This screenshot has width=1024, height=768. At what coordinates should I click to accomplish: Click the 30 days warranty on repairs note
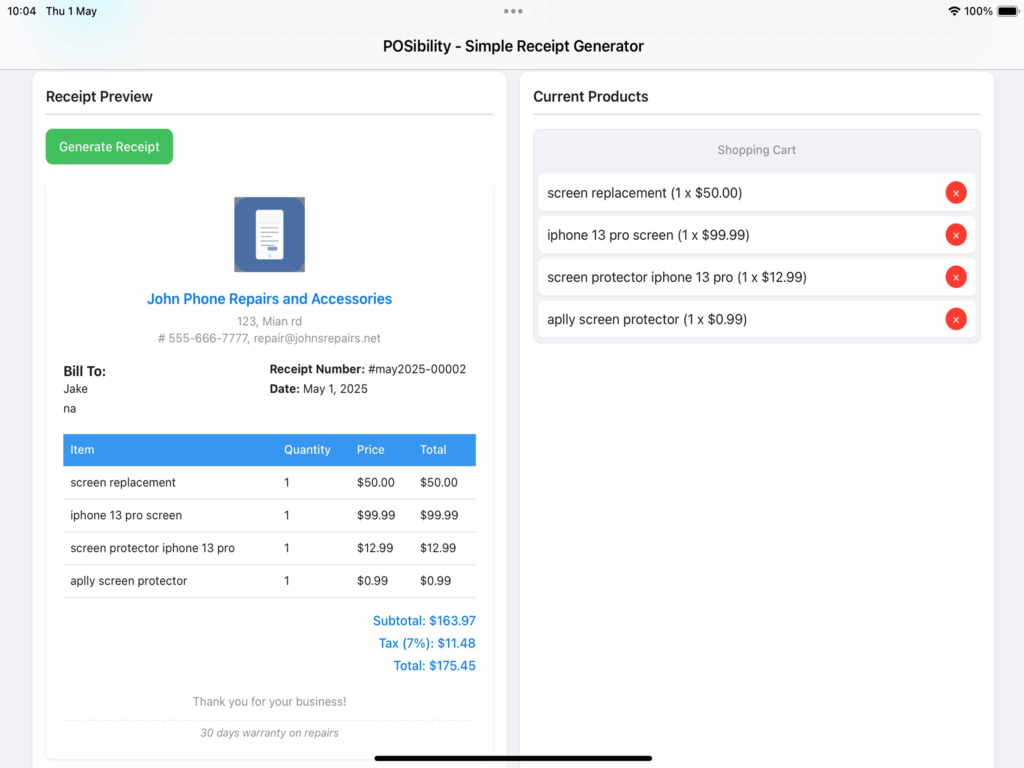[269, 733]
